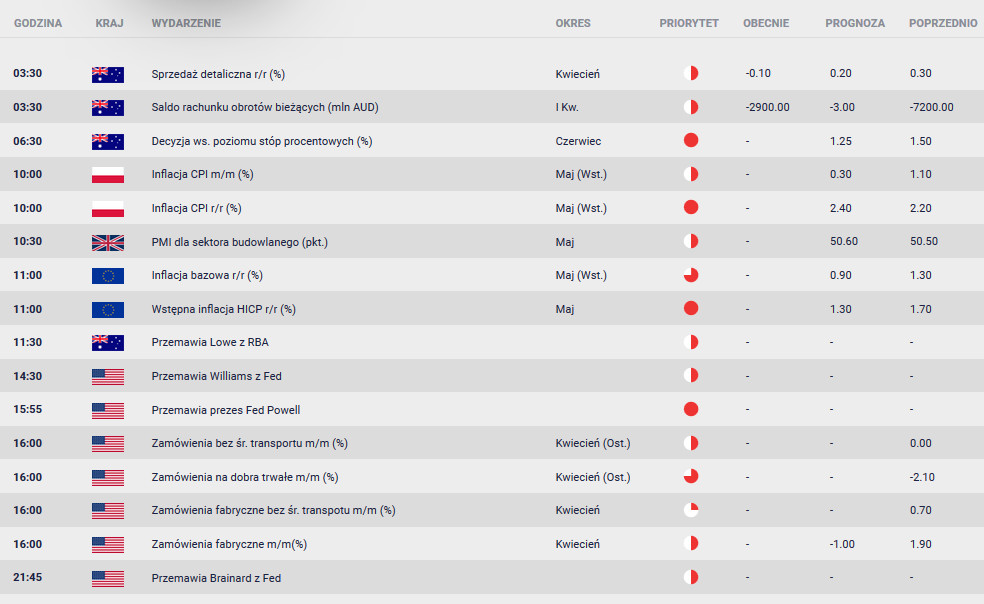Image resolution: width=984 pixels, height=604 pixels.
Task: Open Zamówienia fabryczne m/m(%) event
Action: click(x=229, y=544)
